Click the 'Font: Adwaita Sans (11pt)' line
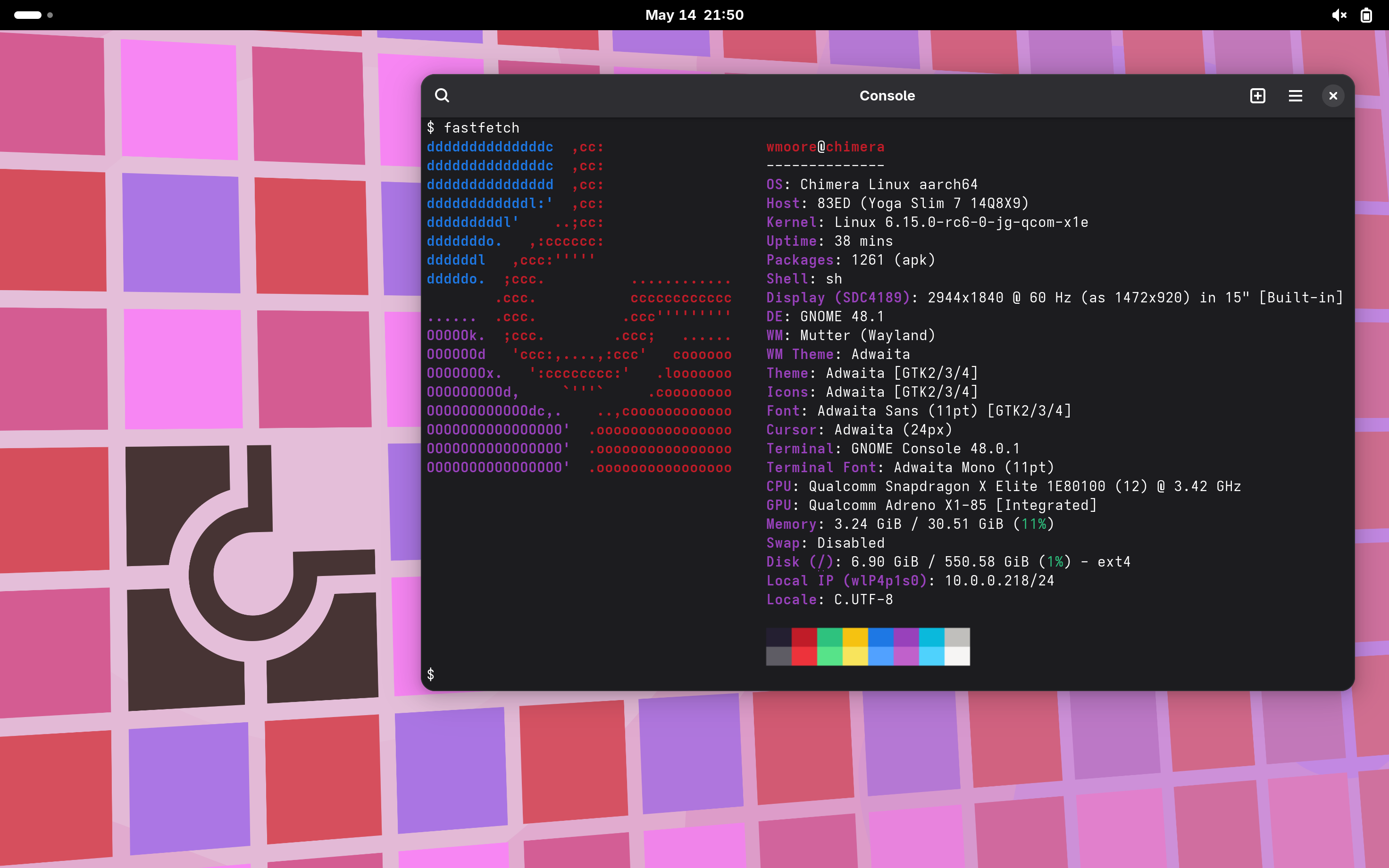1389x868 pixels. 919,411
